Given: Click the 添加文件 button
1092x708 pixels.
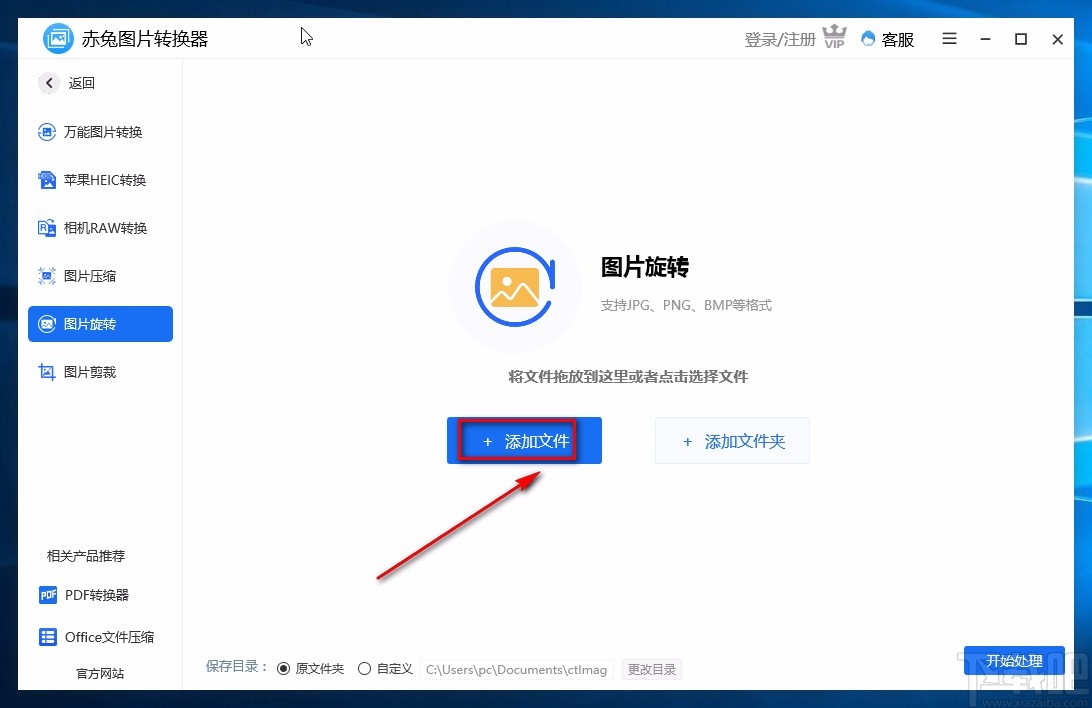Looking at the screenshot, I should coord(524,440).
